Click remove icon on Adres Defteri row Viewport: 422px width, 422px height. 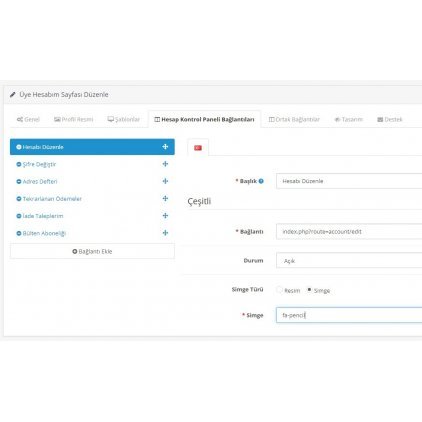[19, 182]
